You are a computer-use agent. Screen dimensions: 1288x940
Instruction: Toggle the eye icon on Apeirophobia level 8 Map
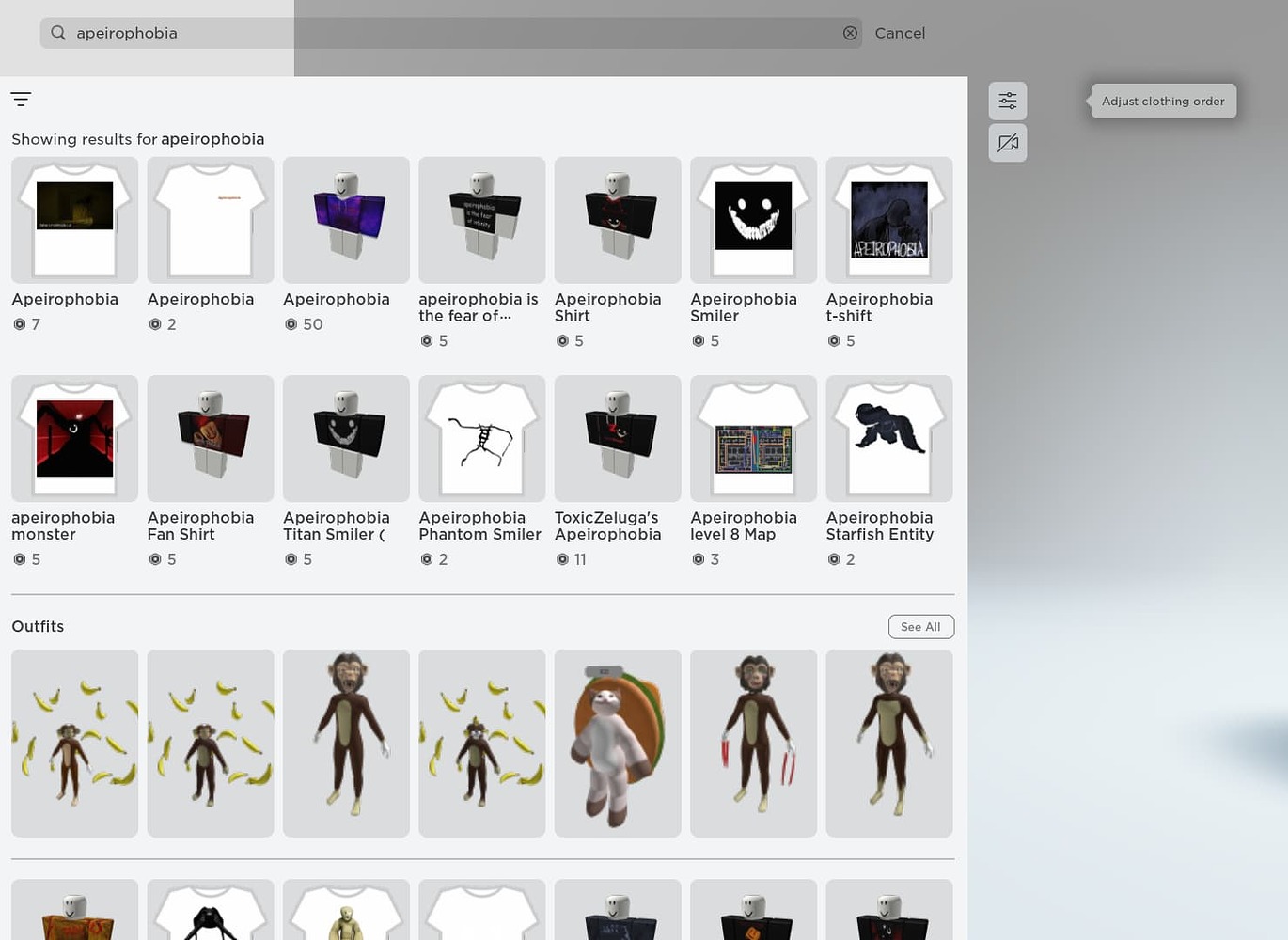tap(698, 559)
